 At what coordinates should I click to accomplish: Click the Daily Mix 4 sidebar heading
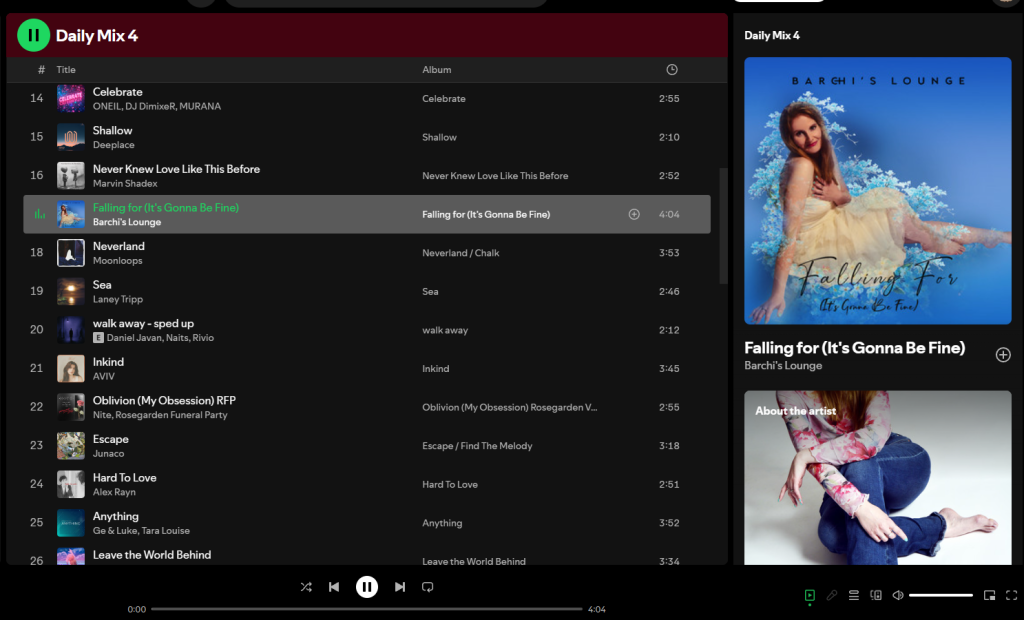point(771,35)
